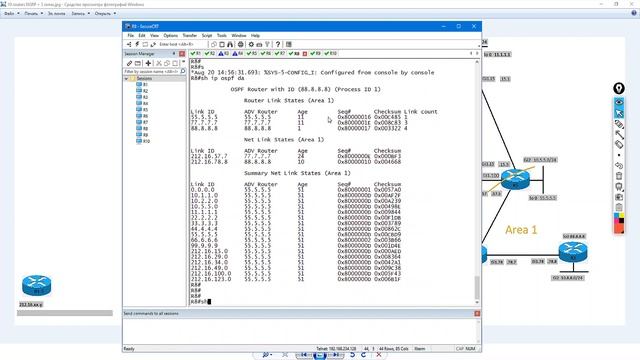Select session R10 in the Sessions tree
This screenshot has height=360, width=640.
[x=143, y=141]
